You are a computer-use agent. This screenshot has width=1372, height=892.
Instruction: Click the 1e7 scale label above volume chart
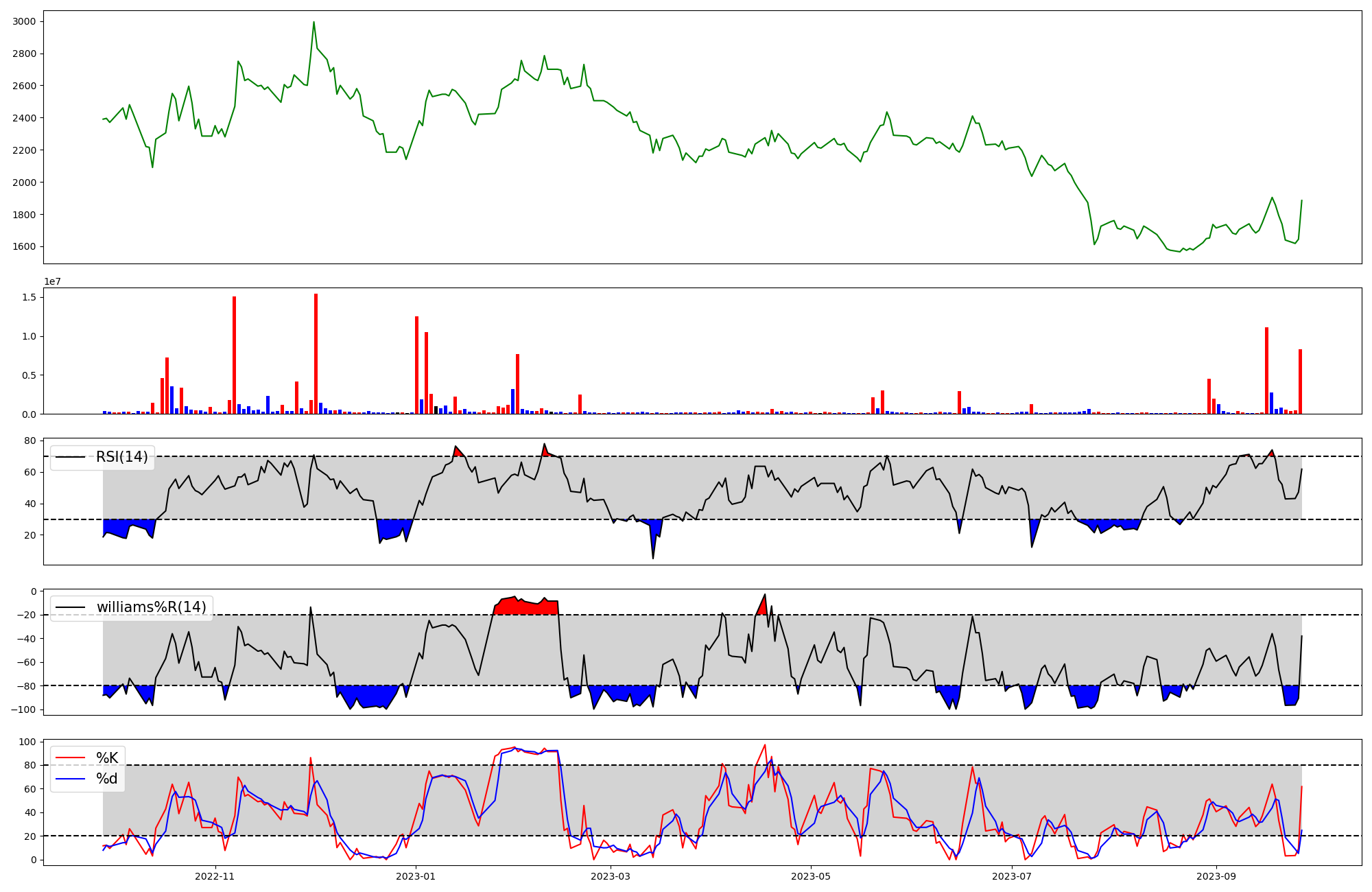(54, 282)
